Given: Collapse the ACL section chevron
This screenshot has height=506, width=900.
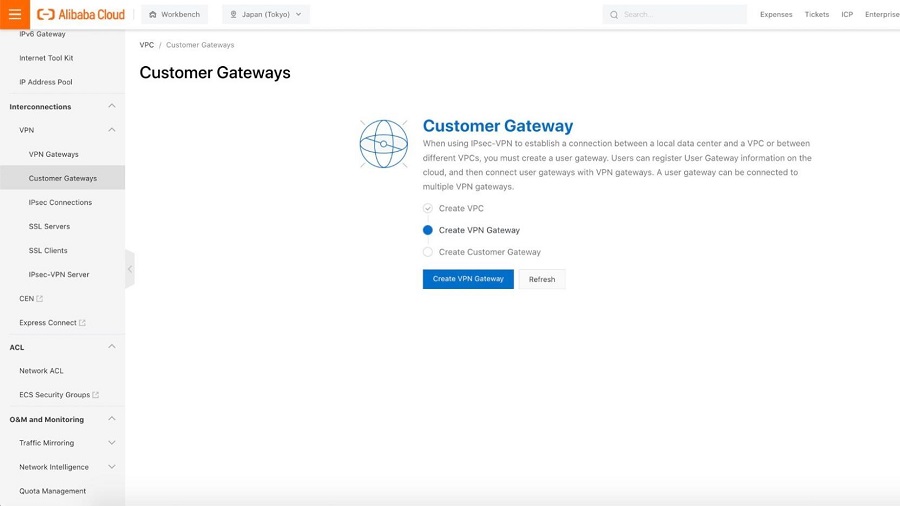Looking at the screenshot, I should pyautogui.click(x=112, y=347).
